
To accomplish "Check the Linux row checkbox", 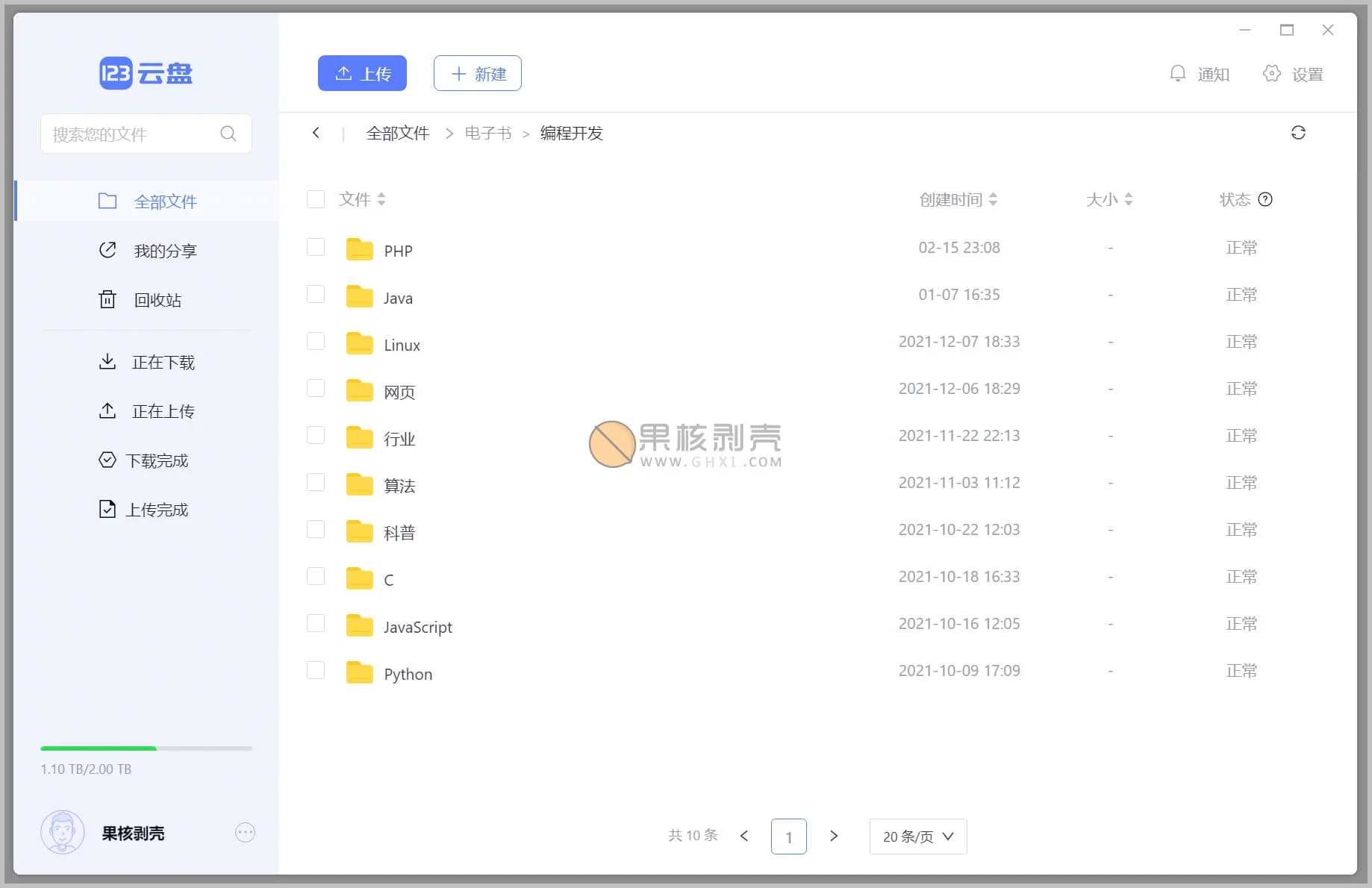I will 316,341.
